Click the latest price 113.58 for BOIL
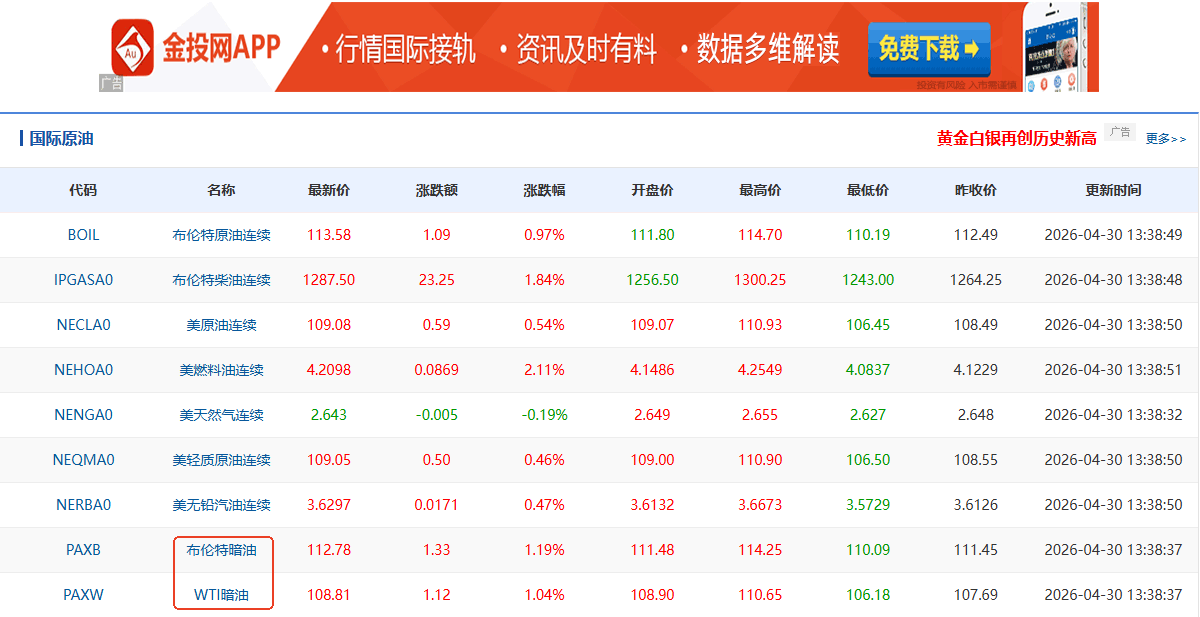1200x617 pixels. pyautogui.click(x=329, y=235)
